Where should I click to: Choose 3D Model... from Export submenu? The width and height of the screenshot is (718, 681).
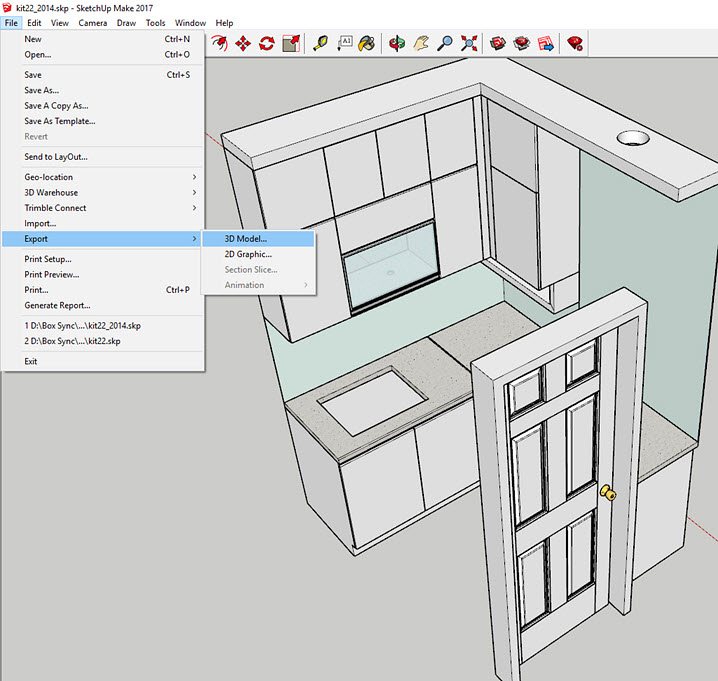tap(246, 239)
